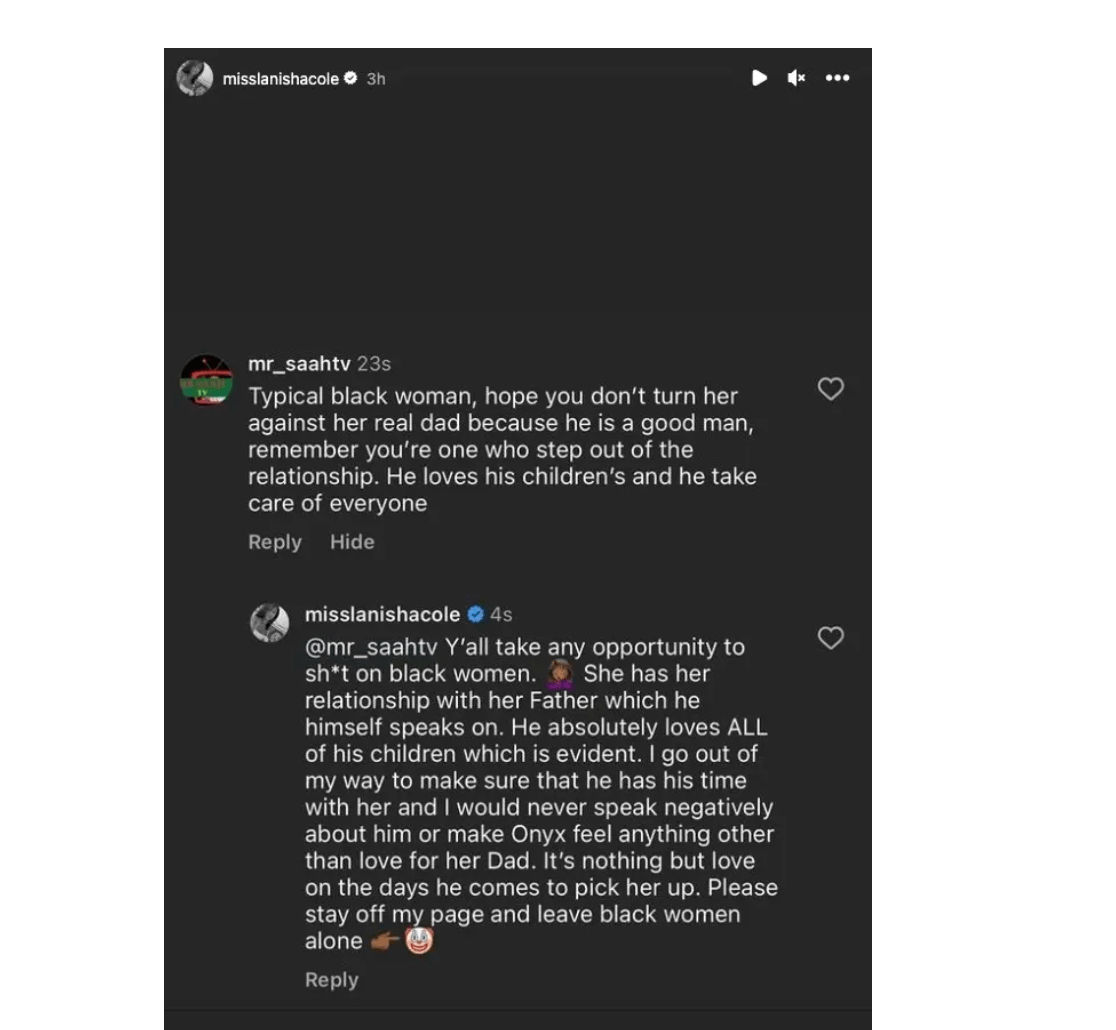Viewport: 1116px width, 1030px height.
Task: Like mr_saahtv's comment with heart icon
Action: pyautogui.click(x=831, y=389)
